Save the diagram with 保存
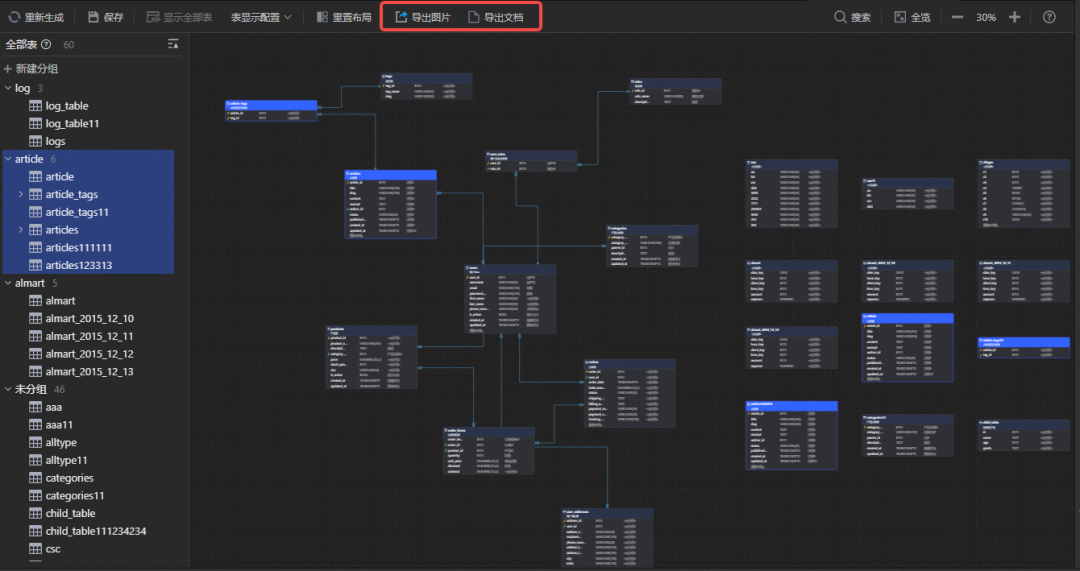This screenshot has width=1080, height=571. 105,17
